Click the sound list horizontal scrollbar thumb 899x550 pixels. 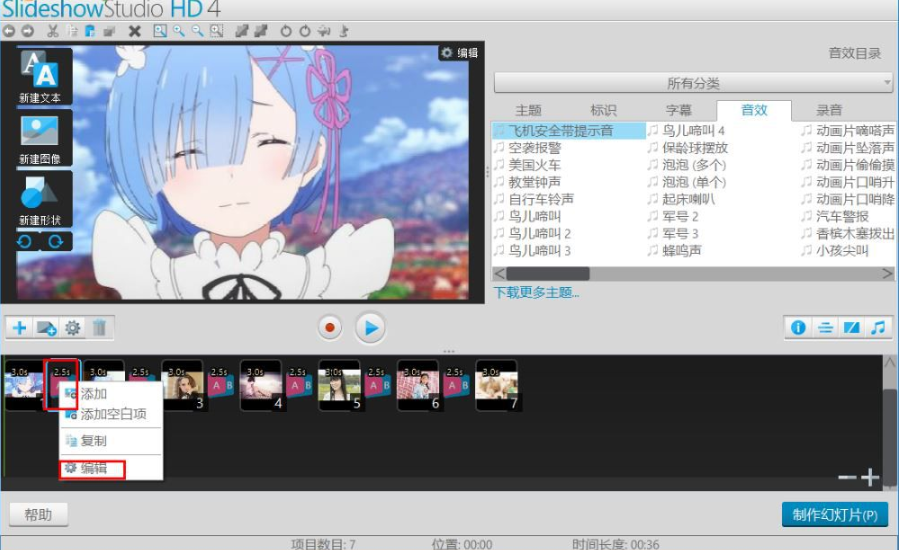(x=548, y=274)
